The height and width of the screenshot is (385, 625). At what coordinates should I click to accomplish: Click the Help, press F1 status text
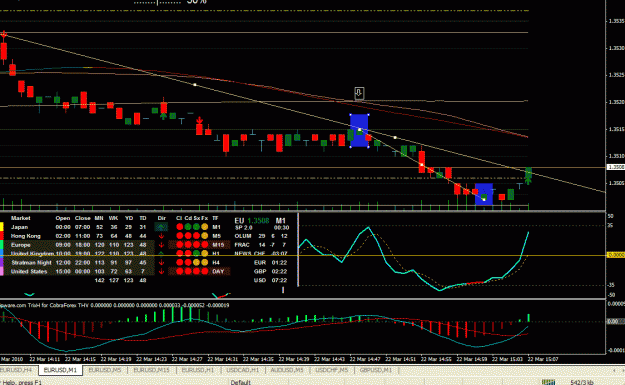coord(21,382)
